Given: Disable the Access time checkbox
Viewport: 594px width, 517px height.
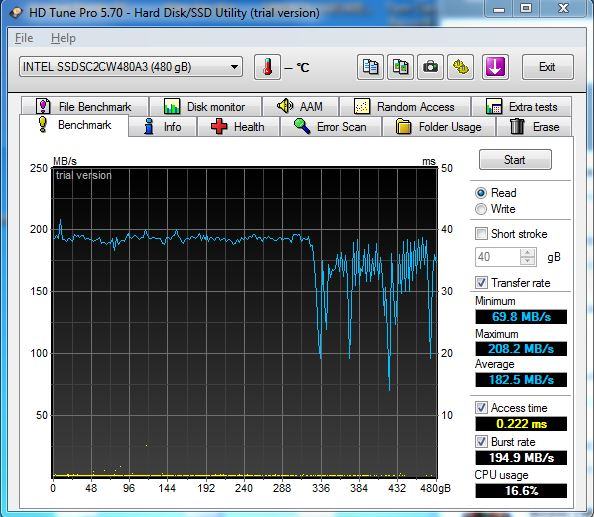Looking at the screenshot, I should [x=481, y=408].
